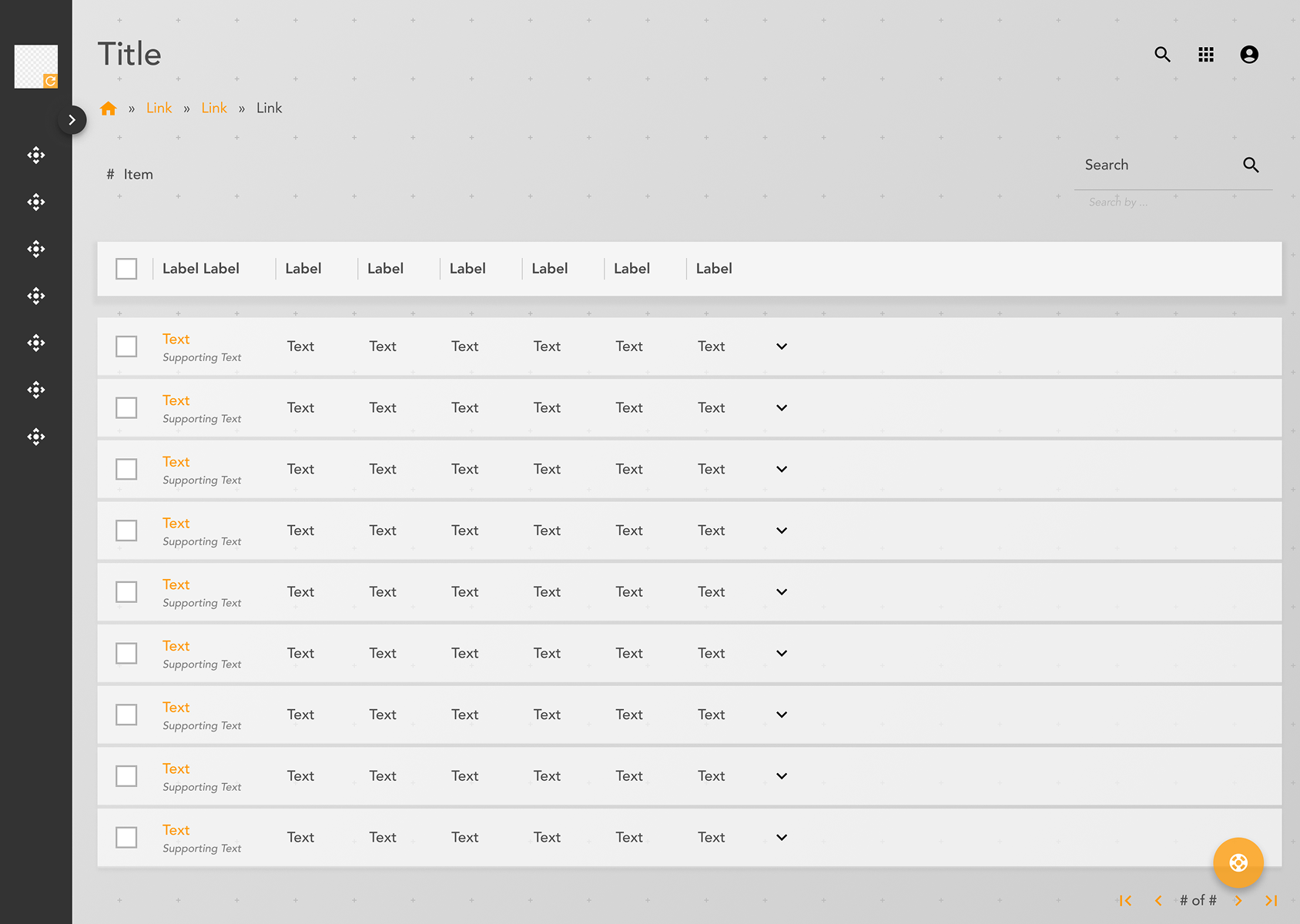Click the logo thumbnail in the sidebar

tap(36, 66)
